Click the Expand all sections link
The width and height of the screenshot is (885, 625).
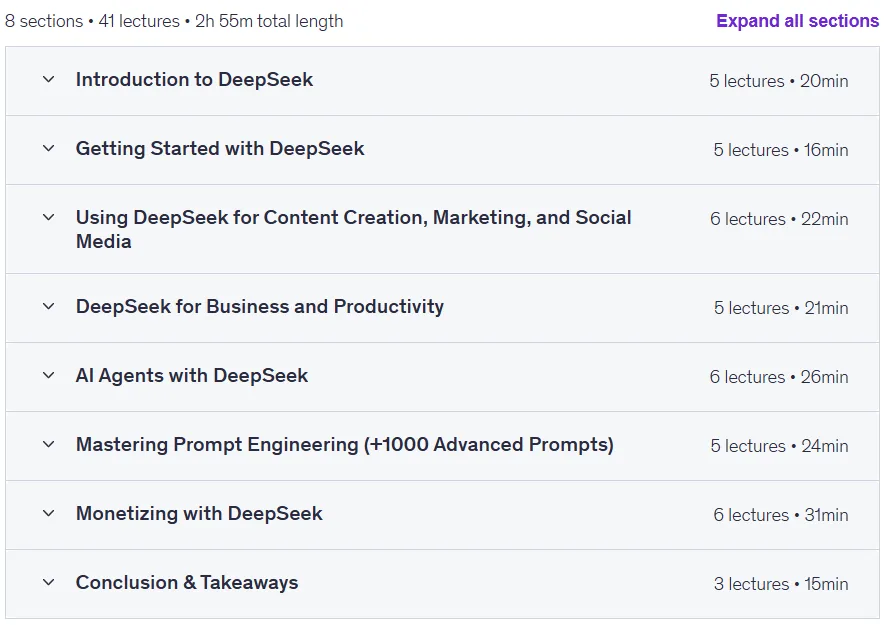[797, 21]
